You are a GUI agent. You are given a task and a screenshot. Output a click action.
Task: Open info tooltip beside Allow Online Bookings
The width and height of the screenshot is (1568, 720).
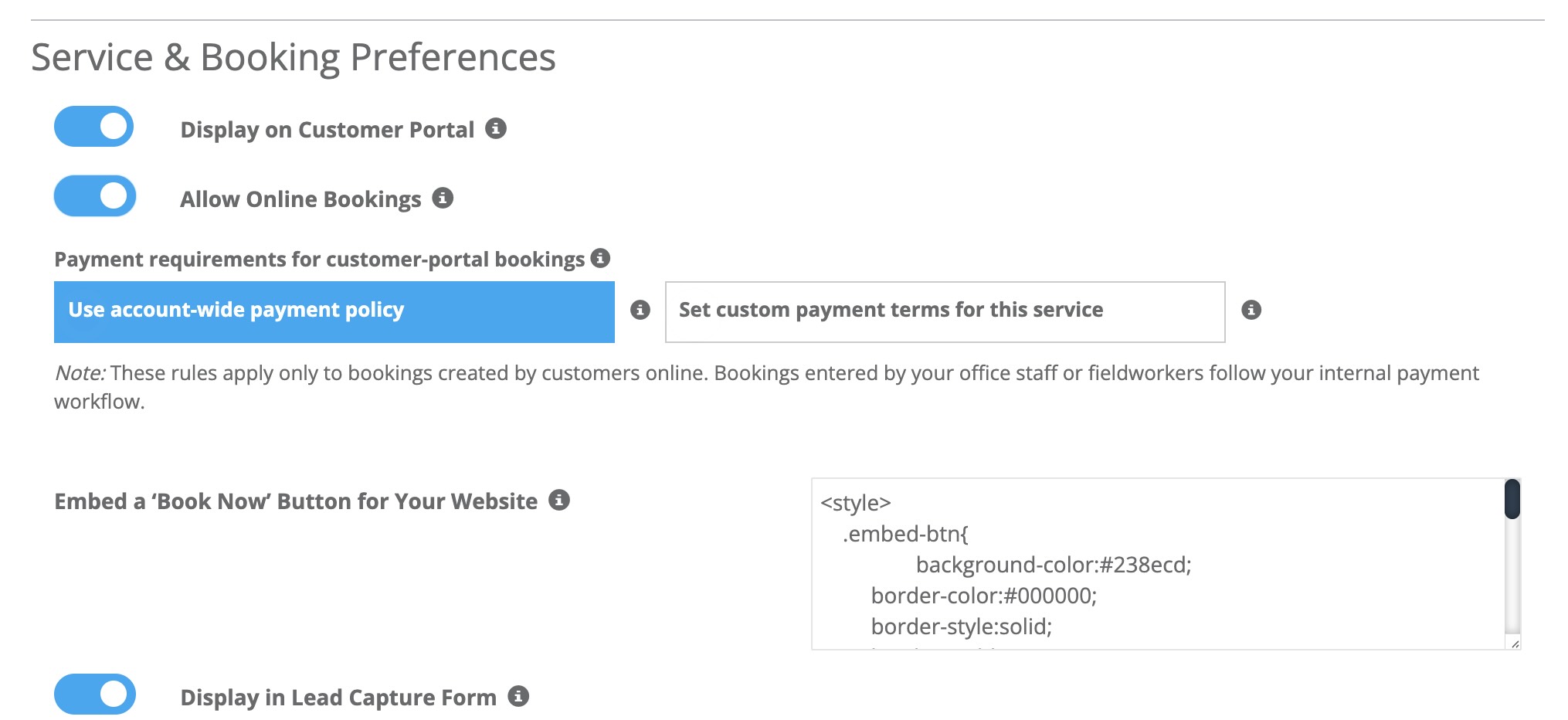[442, 199]
